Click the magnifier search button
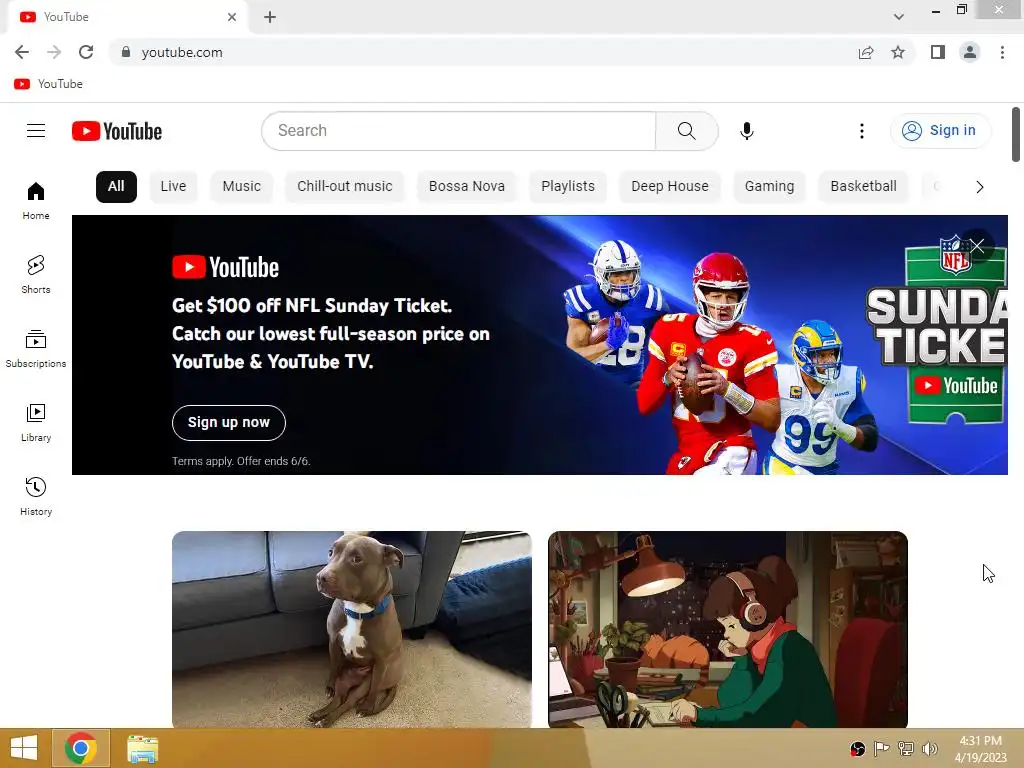The height and width of the screenshot is (768, 1024). [686, 131]
